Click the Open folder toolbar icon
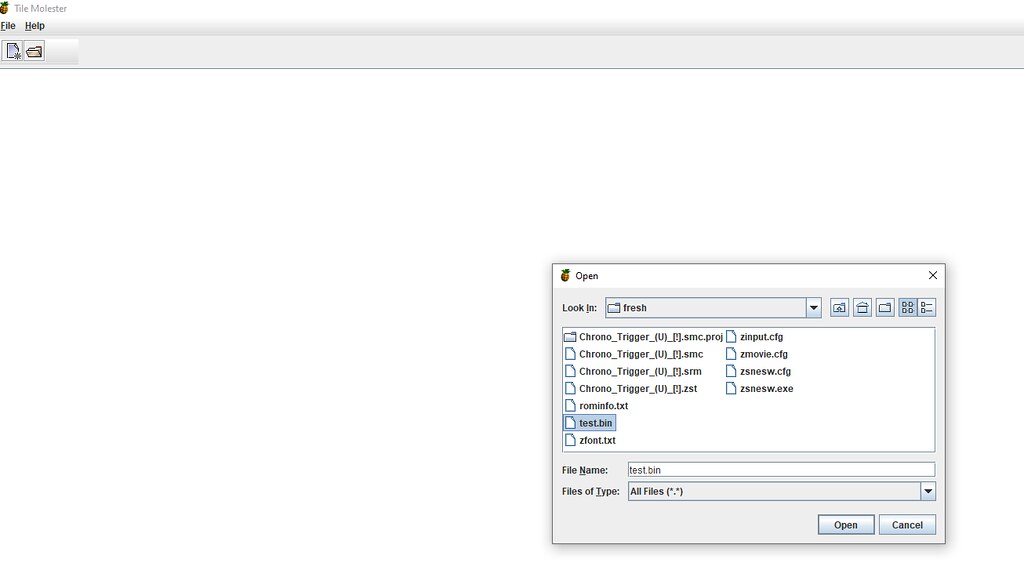The height and width of the screenshot is (570, 1024). click(x=35, y=51)
